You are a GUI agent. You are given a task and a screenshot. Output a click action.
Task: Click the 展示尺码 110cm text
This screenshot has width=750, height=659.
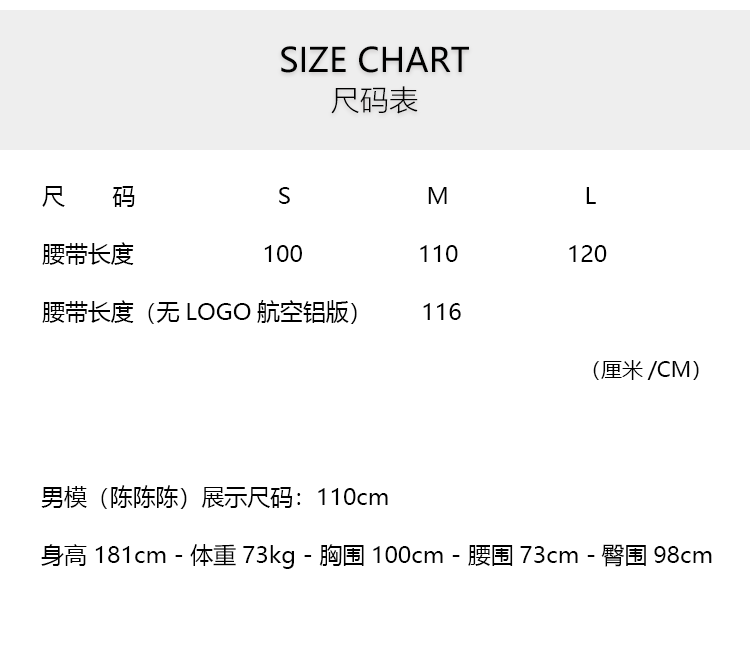tap(296, 497)
